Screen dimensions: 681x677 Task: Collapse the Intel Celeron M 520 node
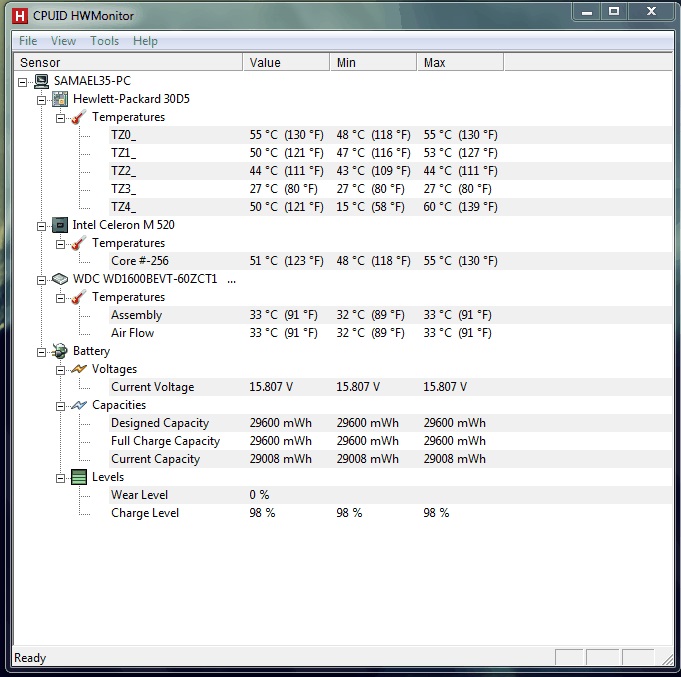click(x=41, y=226)
